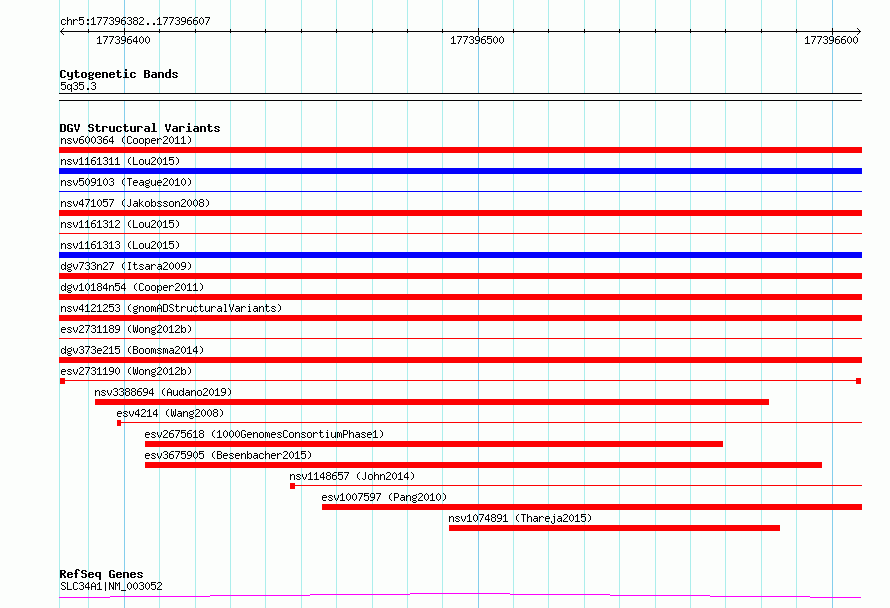The height and width of the screenshot is (608, 890).
Task: Click the left end marker of the esv2731190 line
Action: coord(62,381)
